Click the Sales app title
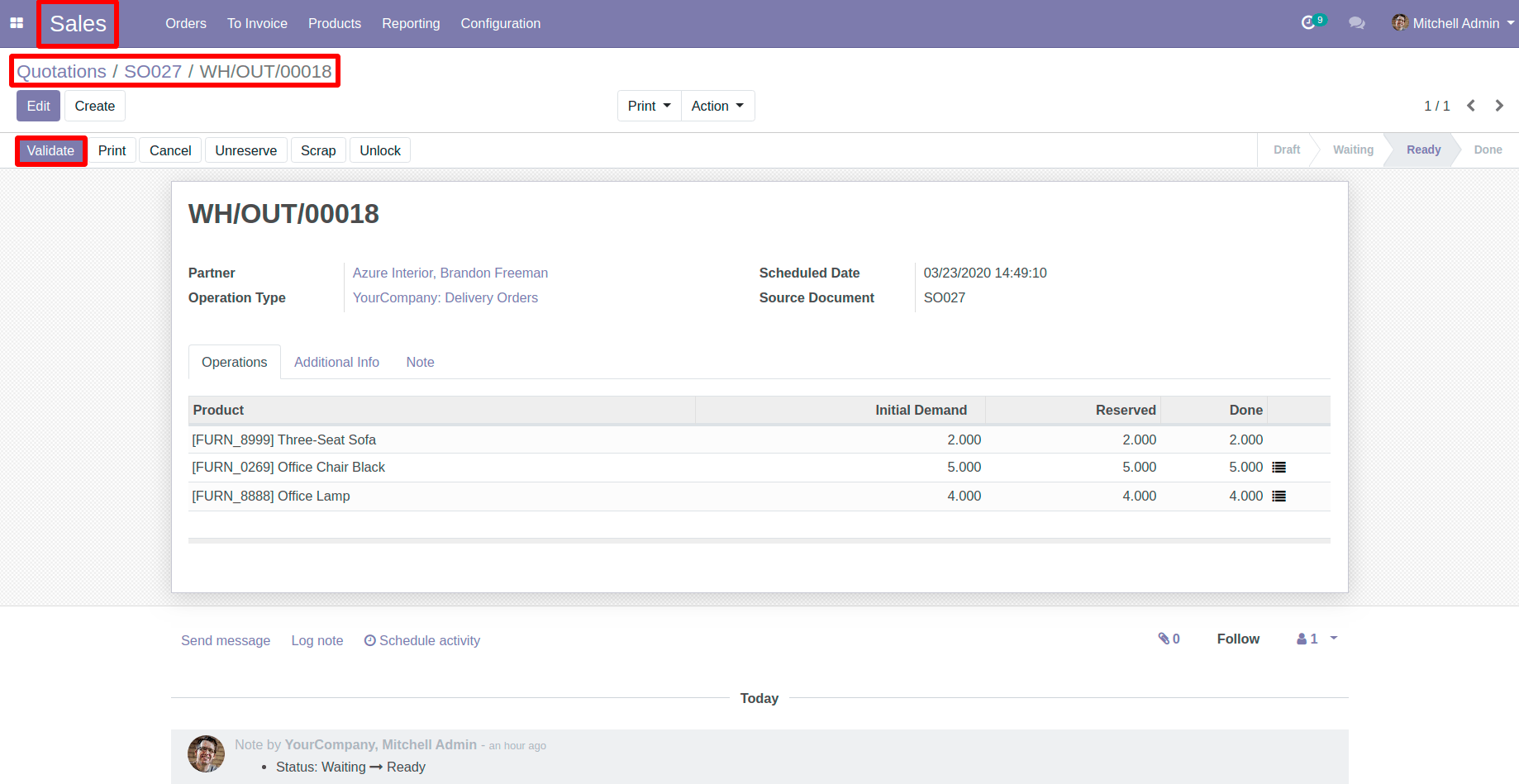This screenshot has height=784, width=1519. (x=78, y=23)
